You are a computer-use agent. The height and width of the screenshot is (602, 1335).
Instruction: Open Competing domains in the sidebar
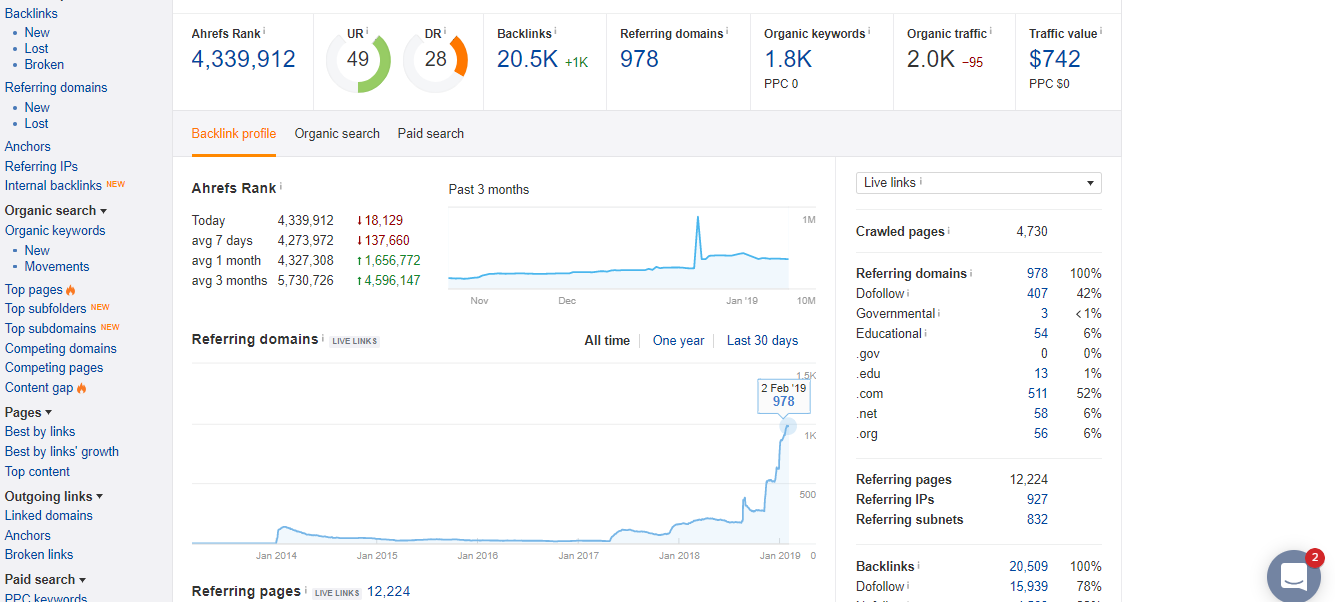[61, 349]
